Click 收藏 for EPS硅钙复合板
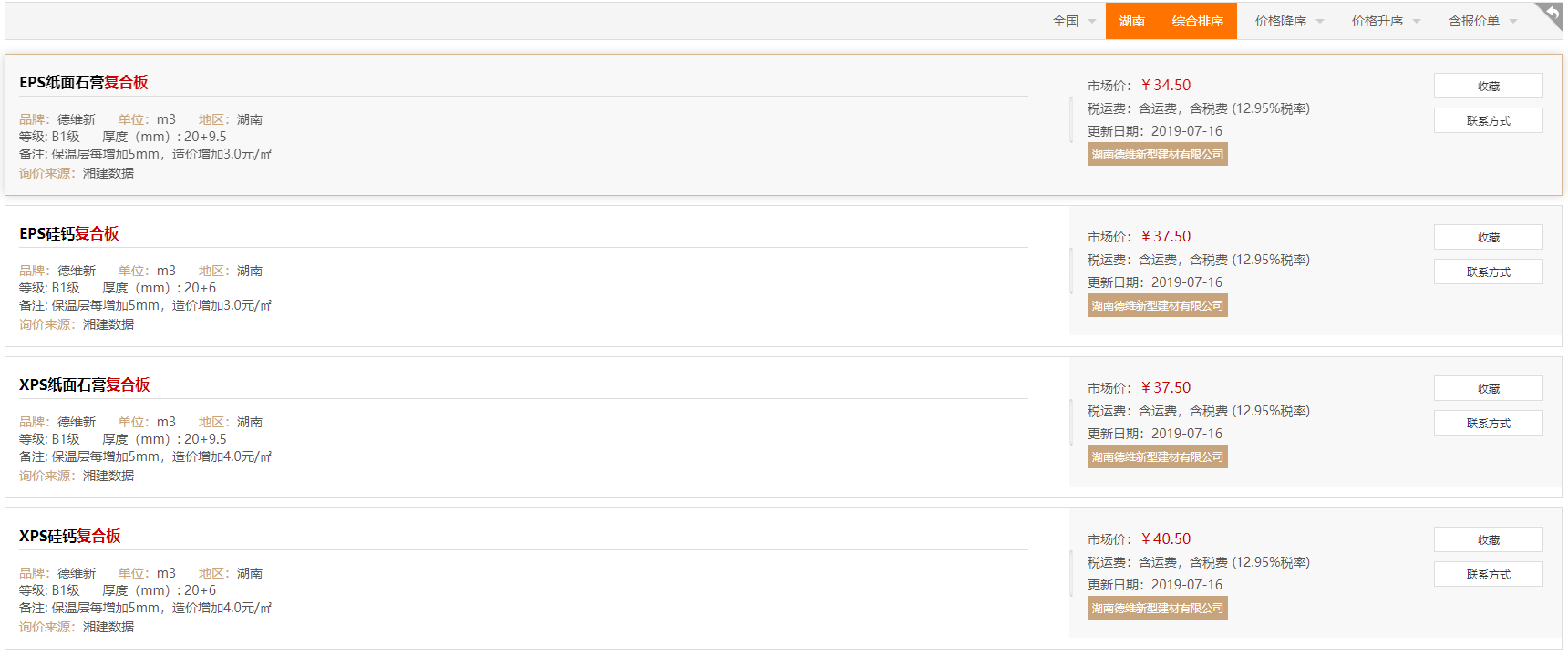Image resolution: width=1568 pixels, height=656 pixels. (x=1489, y=237)
